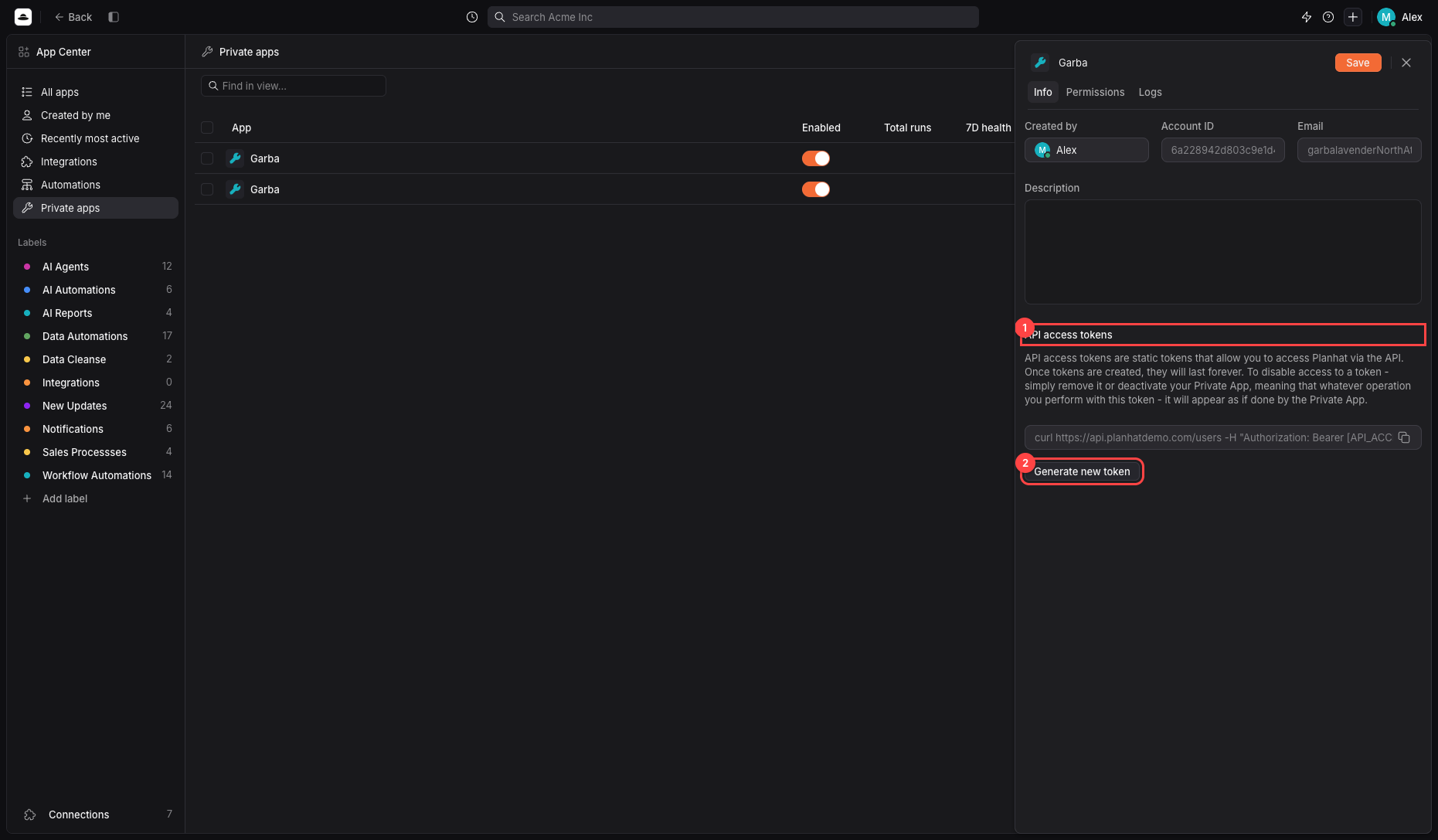
Task: Open the second Garba app name
Action: (x=265, y=189)
